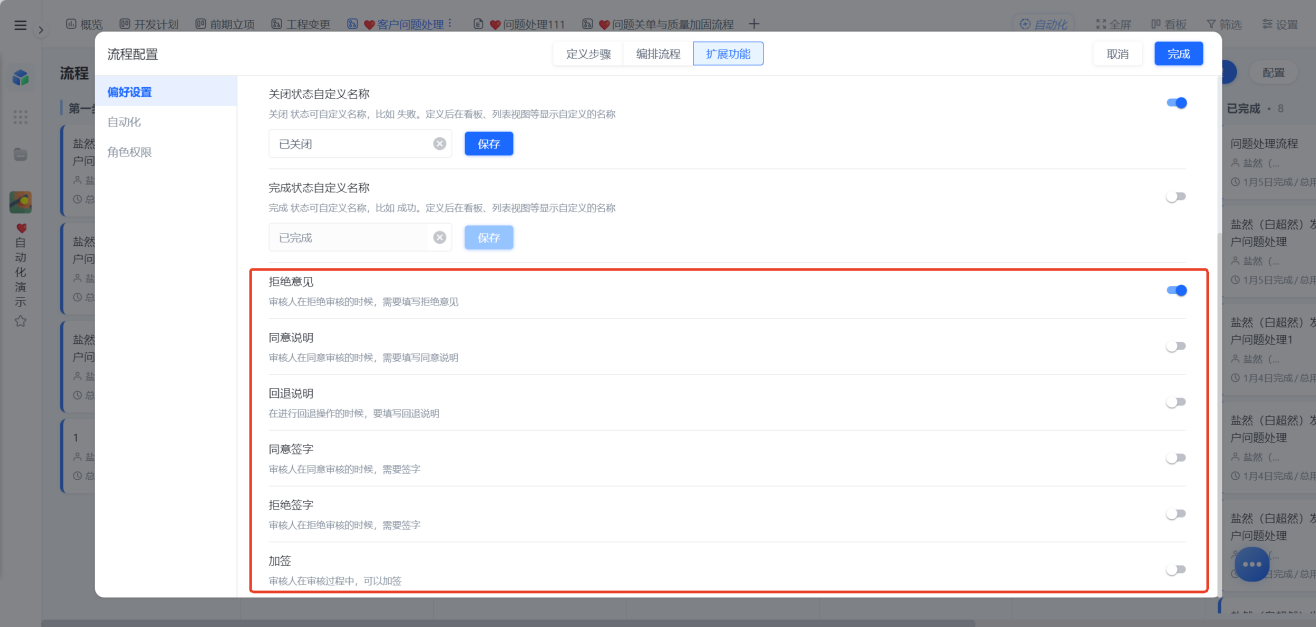Viewport: 1316px width, 627px height.
Task: Enable the 加签 switch
Action: pos(1176,571)
